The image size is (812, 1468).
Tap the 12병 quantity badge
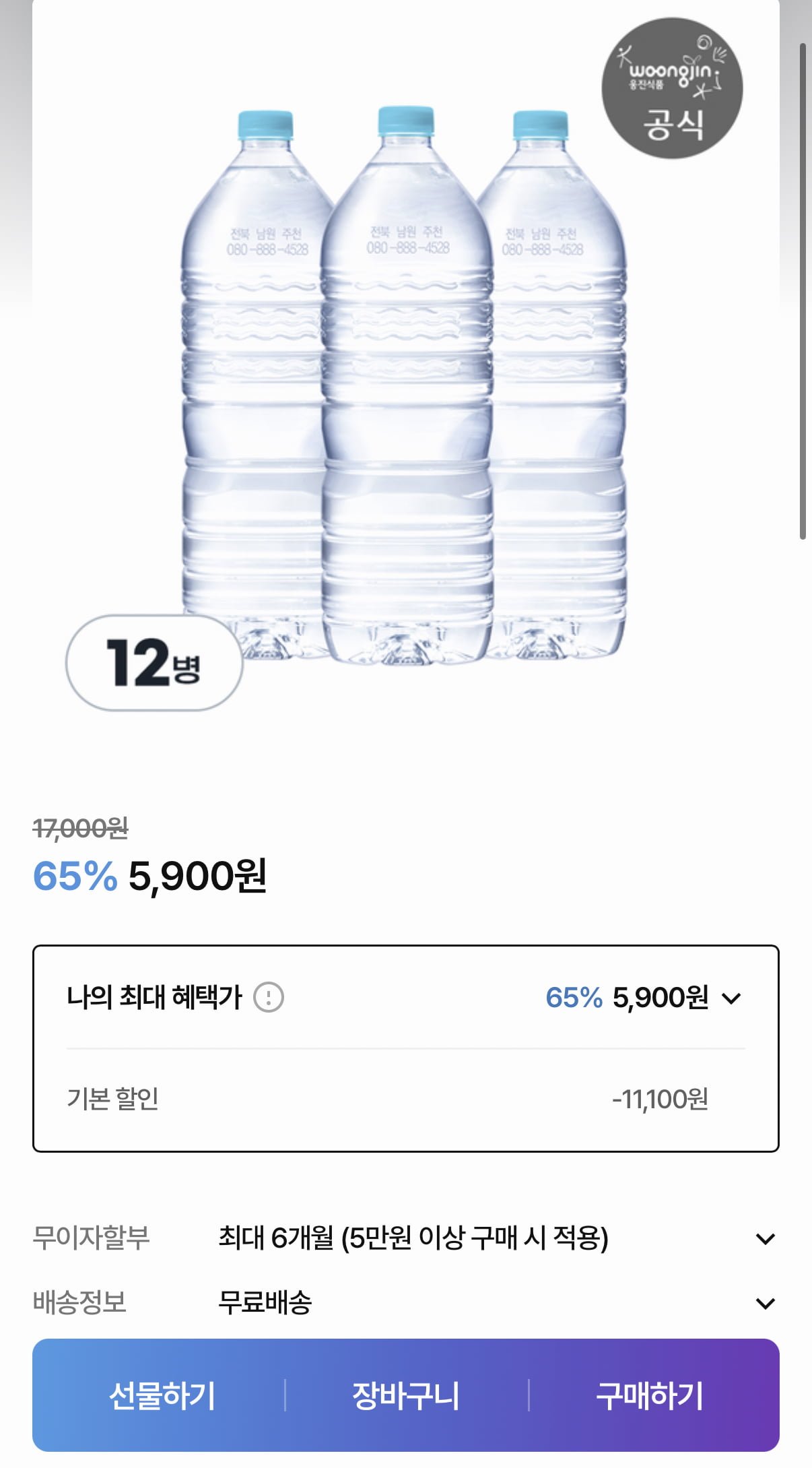[154, 662]
